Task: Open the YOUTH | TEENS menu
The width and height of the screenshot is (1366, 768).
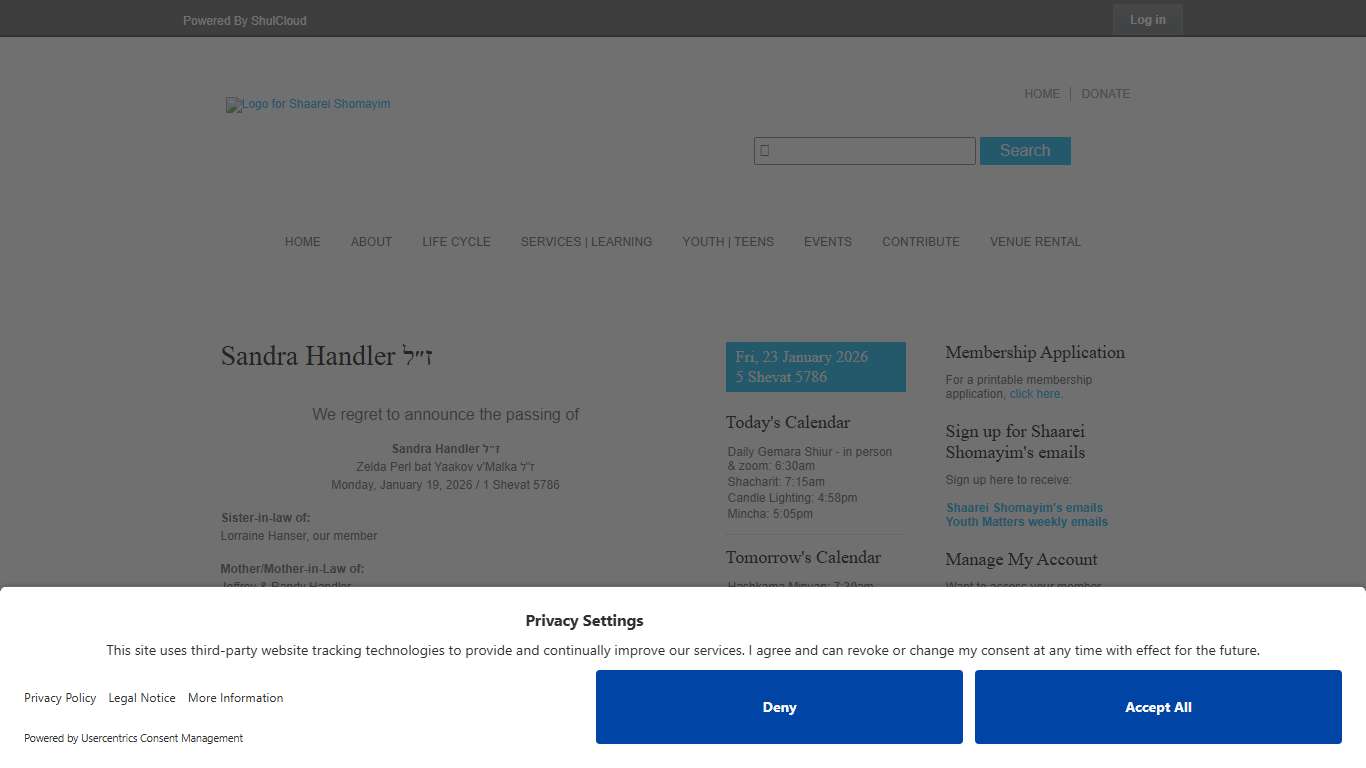Action: [x=728, y=242]
